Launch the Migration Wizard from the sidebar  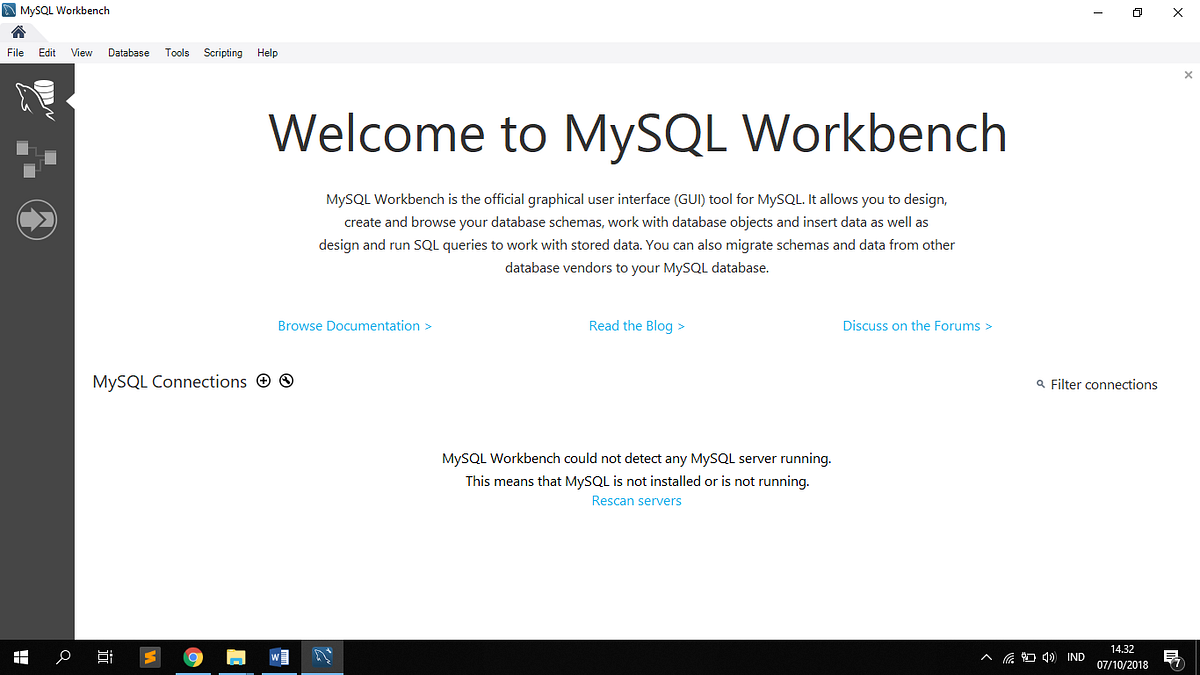click(x=36, y=219)
